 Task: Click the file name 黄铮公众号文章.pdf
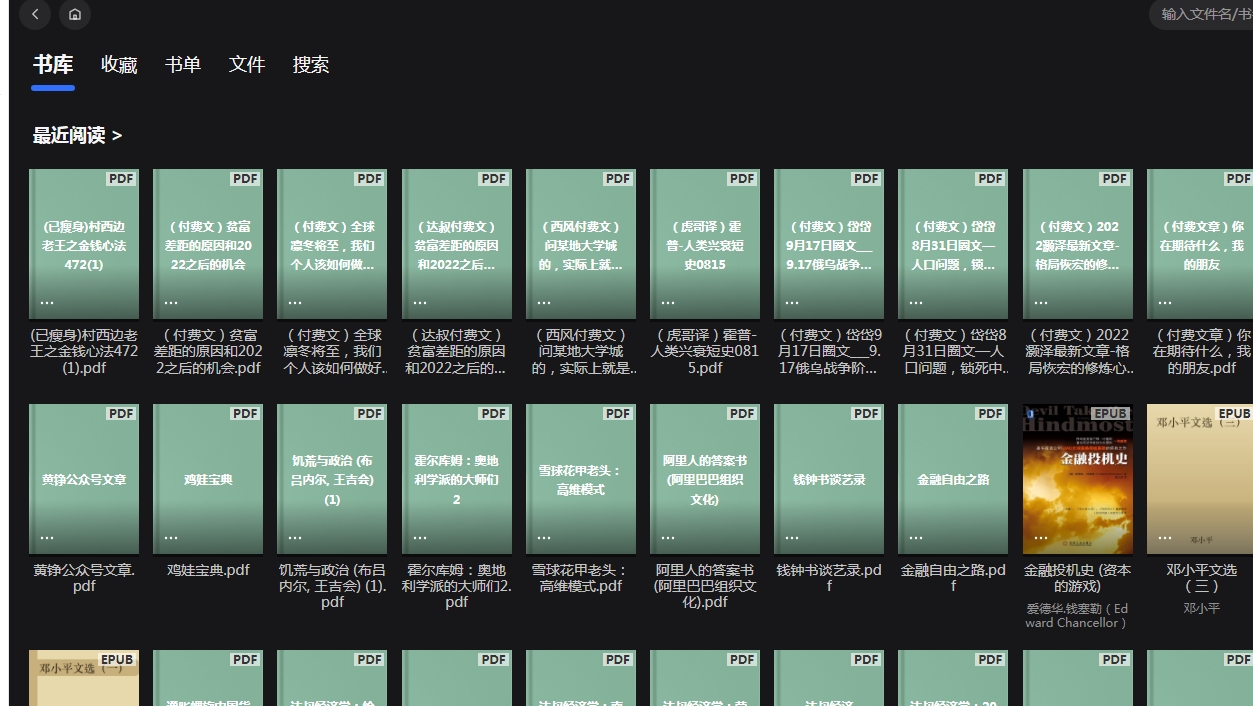[84, 578]
